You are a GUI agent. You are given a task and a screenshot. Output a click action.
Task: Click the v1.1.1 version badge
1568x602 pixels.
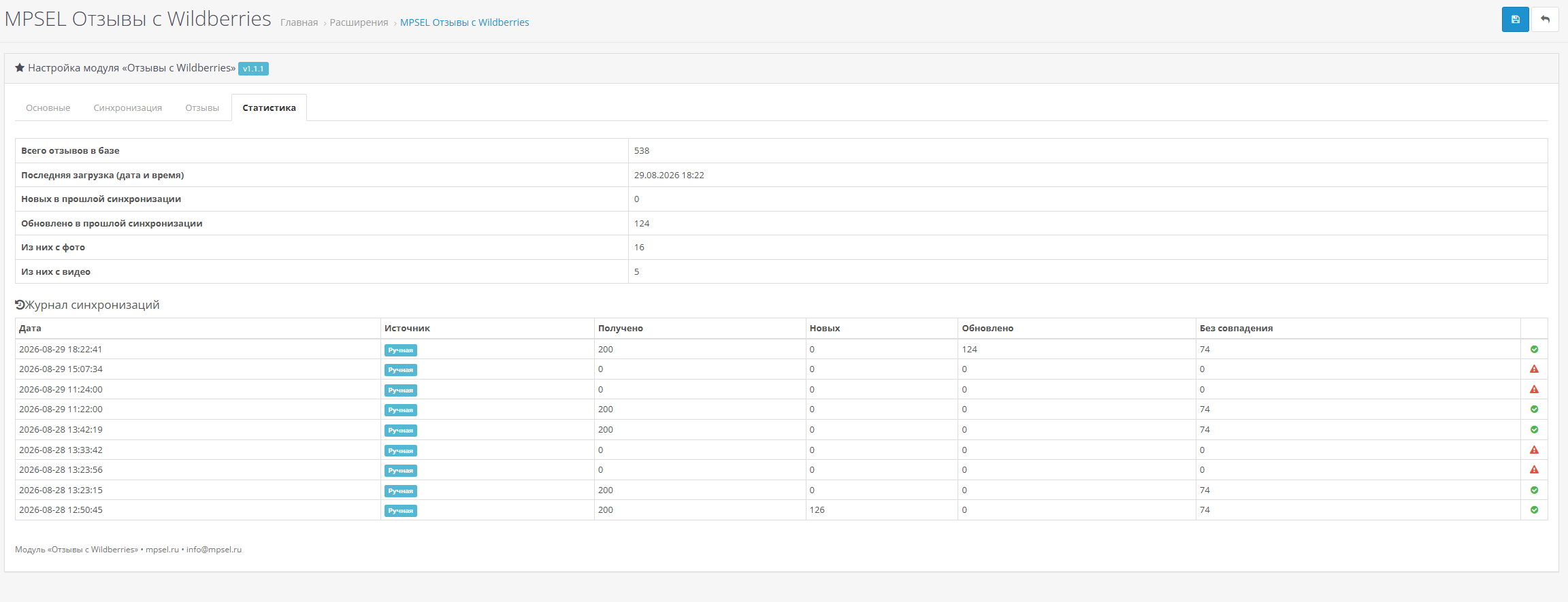[253, 69]
